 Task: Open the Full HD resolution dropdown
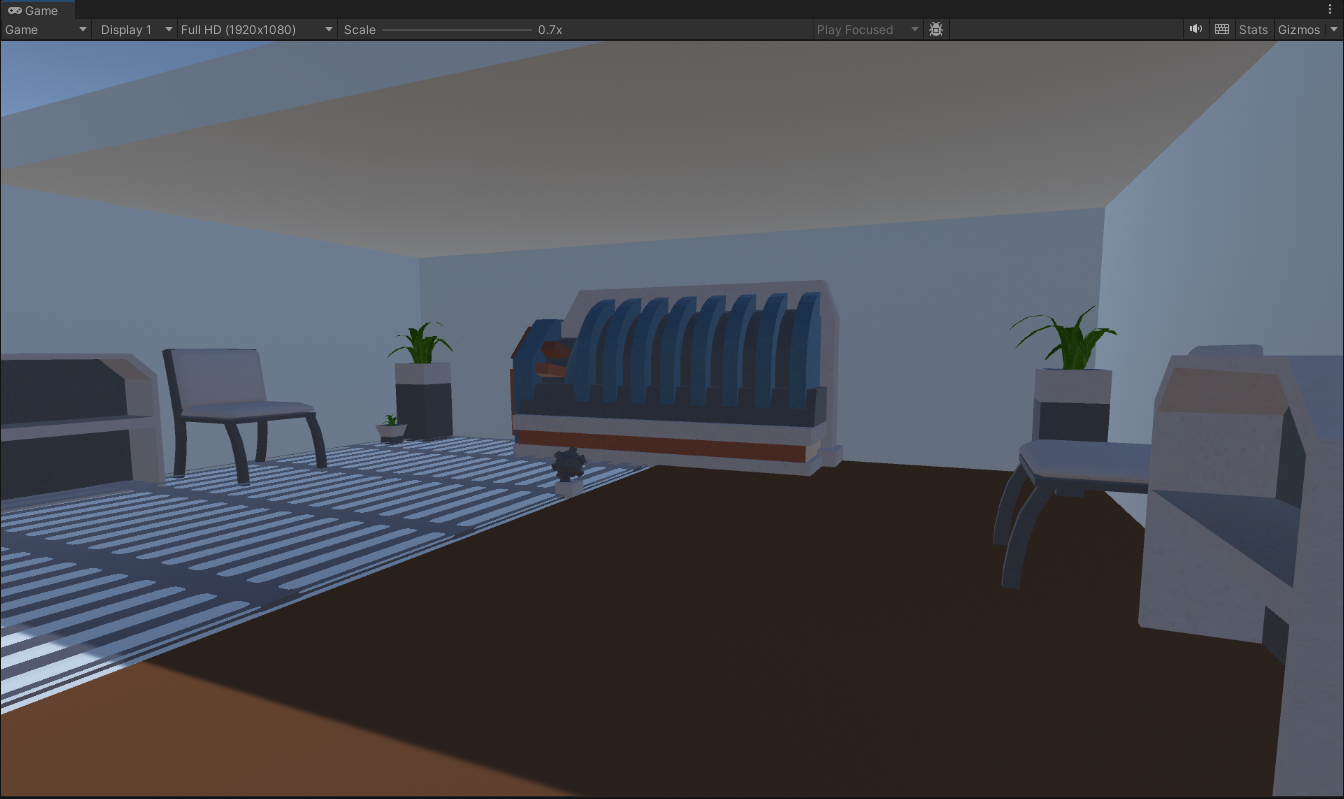tap(257, 30)
